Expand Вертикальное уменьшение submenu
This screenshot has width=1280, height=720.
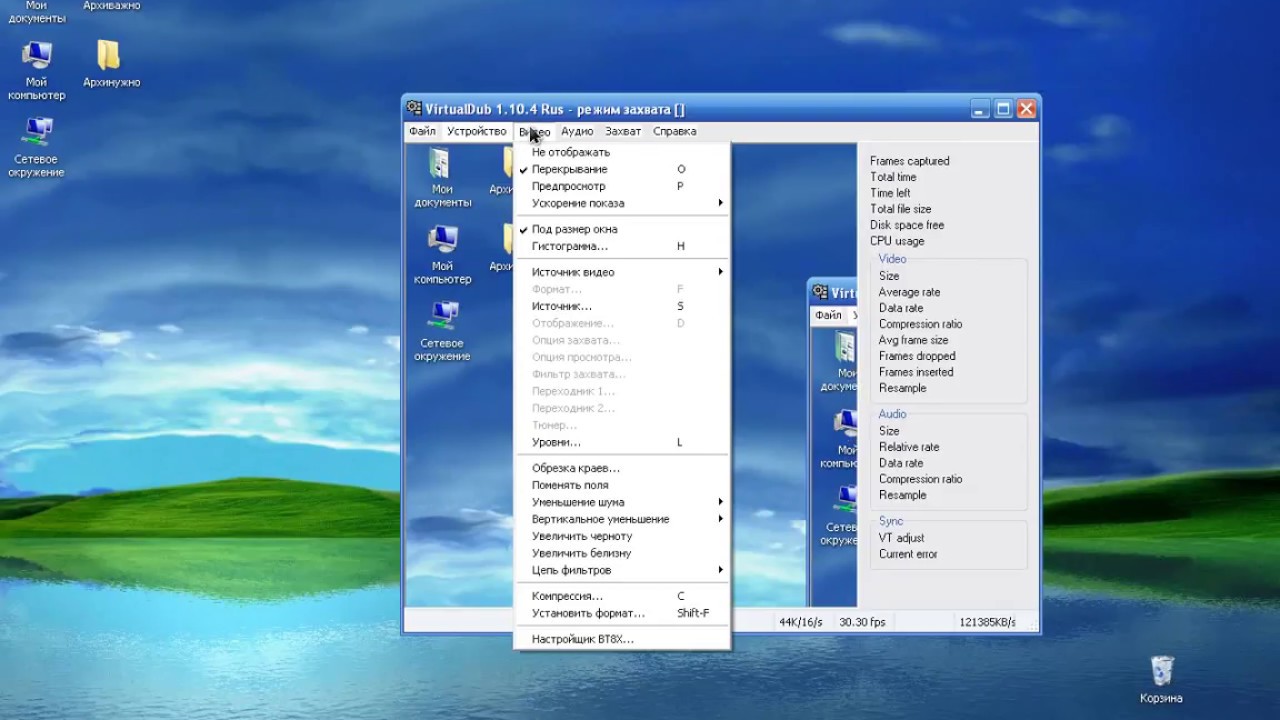[621, 519]
